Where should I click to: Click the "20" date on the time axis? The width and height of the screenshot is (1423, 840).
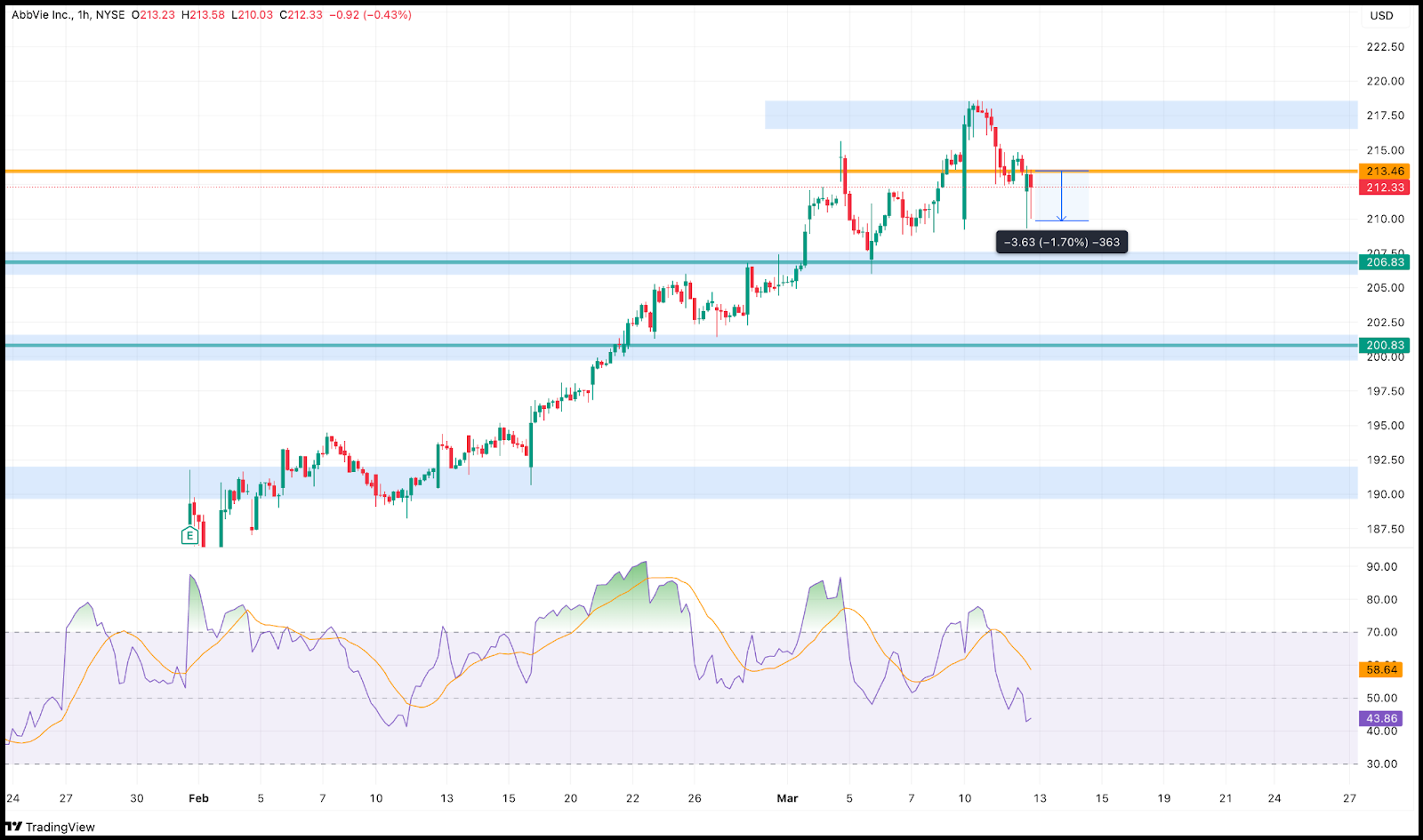tap(571, 798)
